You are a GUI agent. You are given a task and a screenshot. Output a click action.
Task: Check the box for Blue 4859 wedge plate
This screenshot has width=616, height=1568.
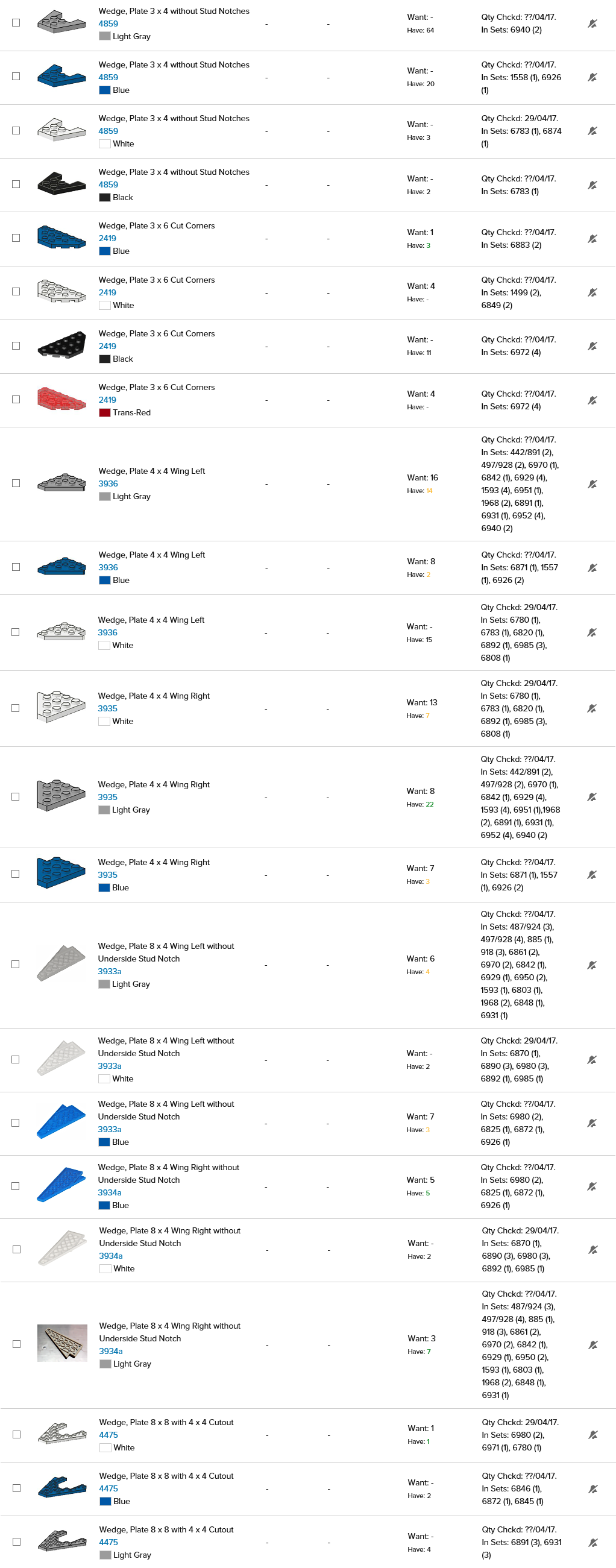click(16, 77)
